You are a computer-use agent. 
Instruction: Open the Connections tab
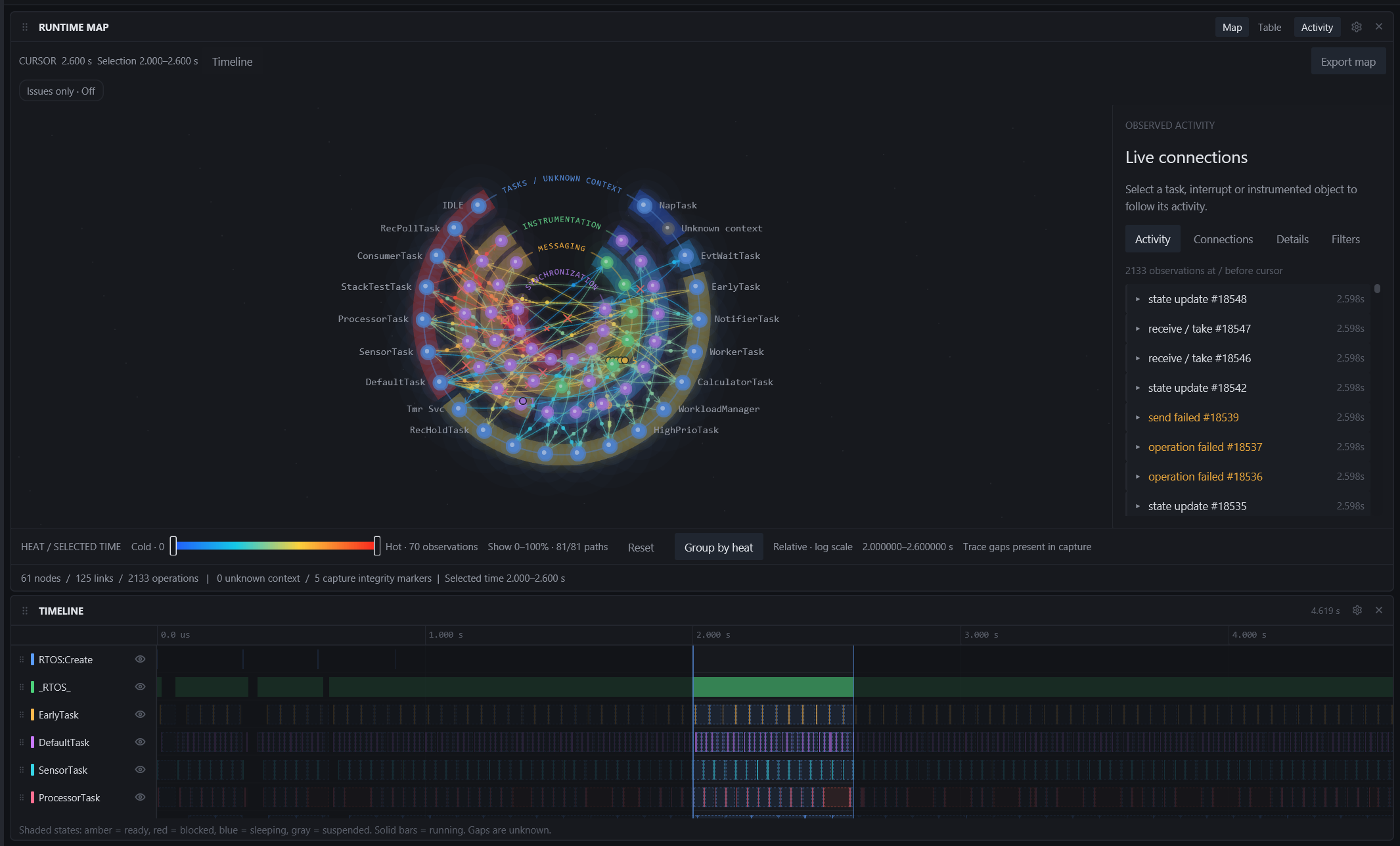[x=1223, y=239]
